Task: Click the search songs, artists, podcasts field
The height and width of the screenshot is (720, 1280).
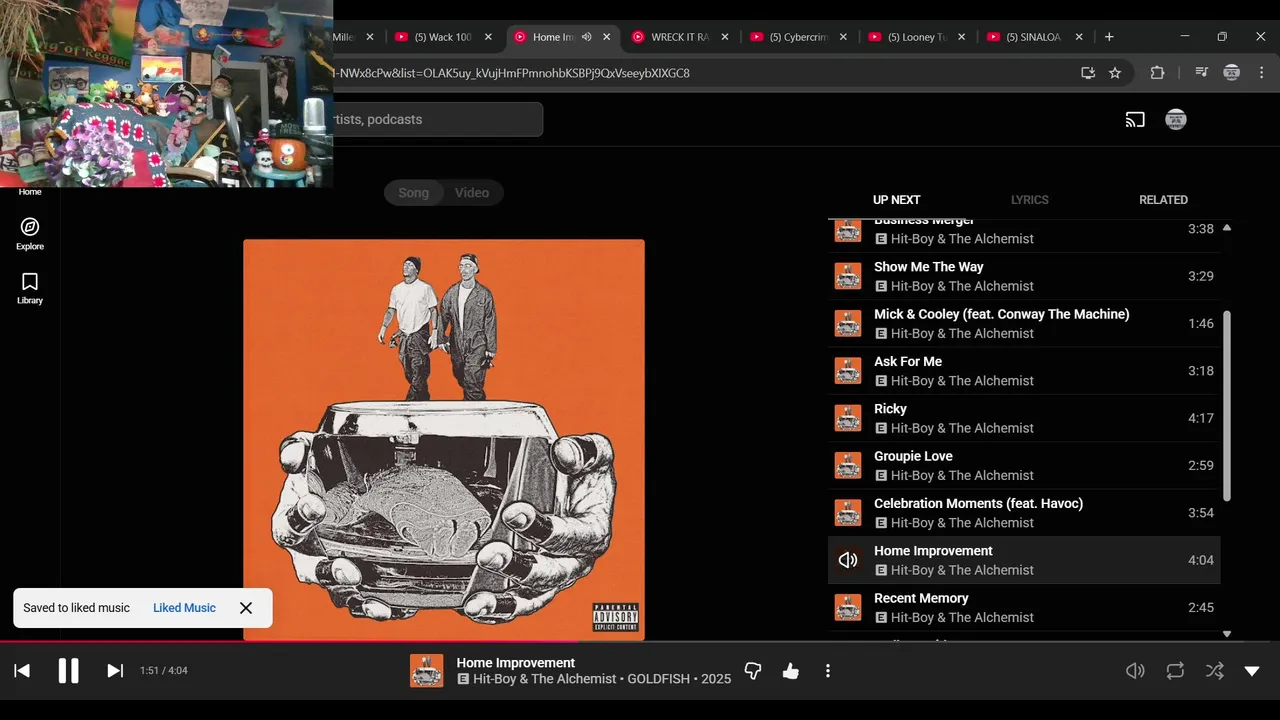Action: pyautogui.click(x=437, y=119)
